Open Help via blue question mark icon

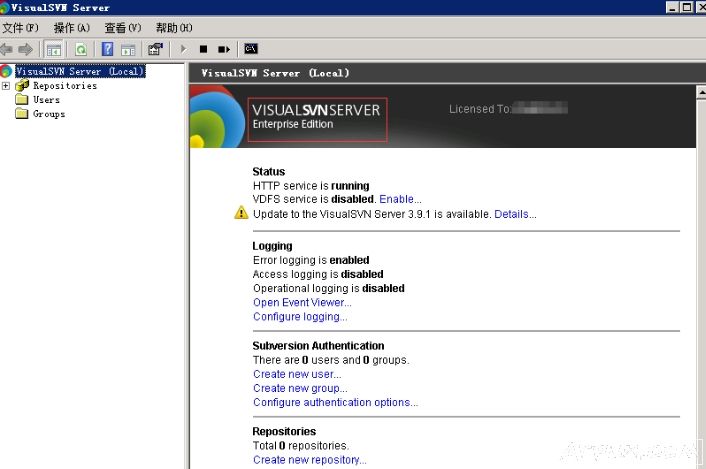(x=108, y=49)
